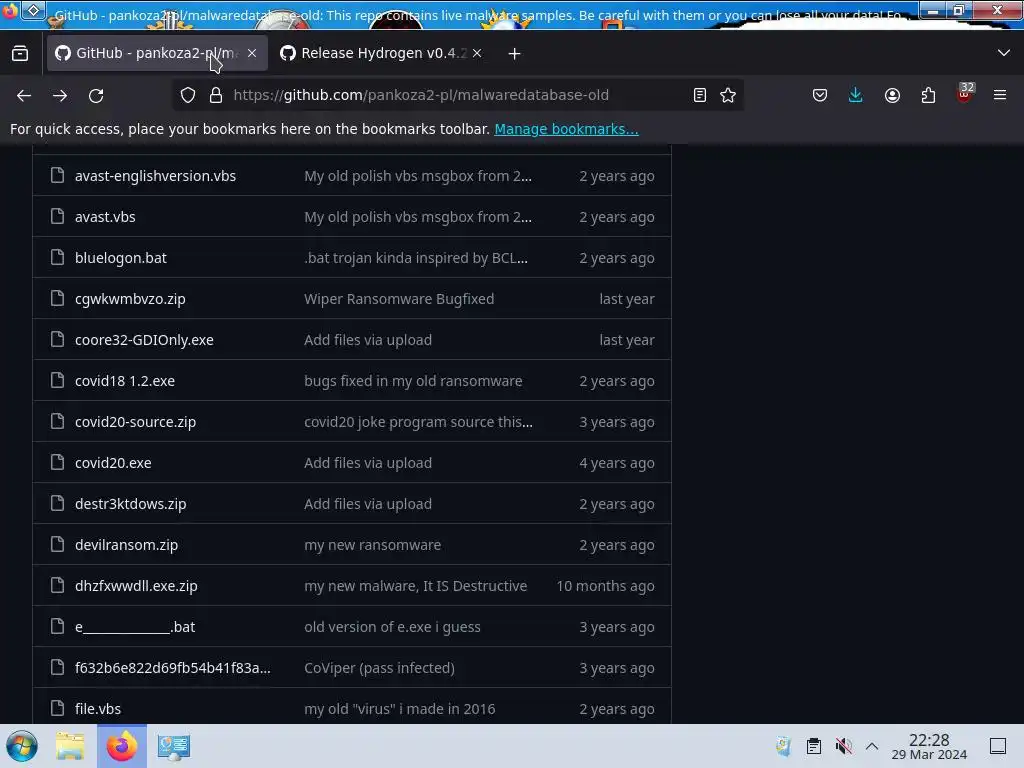The image size is (1024, 768).
Task: Open the e____.bat file
Action: pos(135,628)
